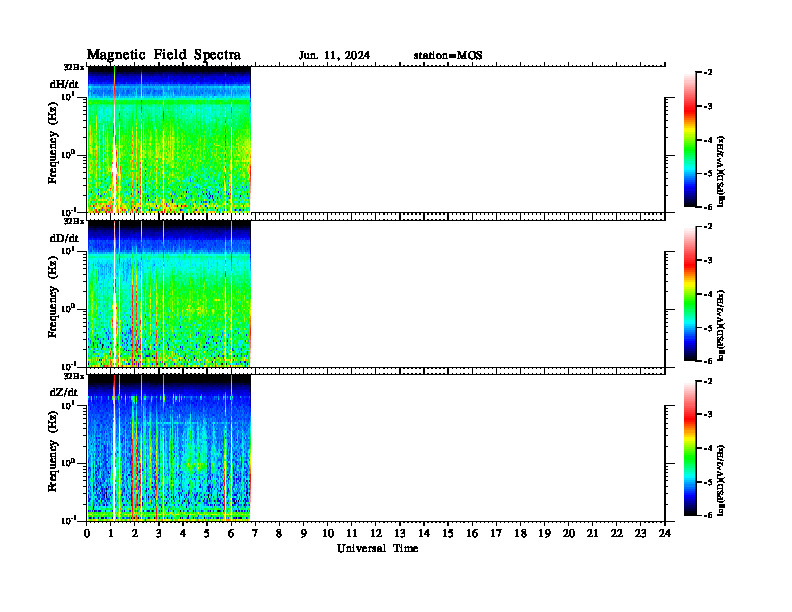Click the hour "10" time-axis label
This screenshot has height=612, width=792.
click(x=328, y=534)
